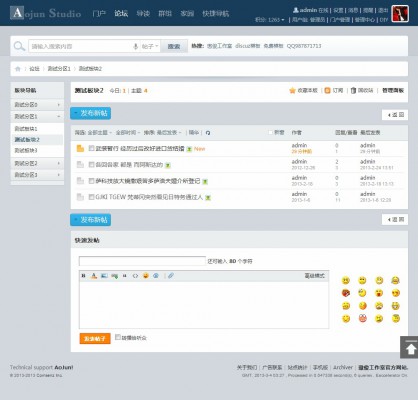Expand the first section in left board navigation
The image size is (418, 400).
point(37,105)
